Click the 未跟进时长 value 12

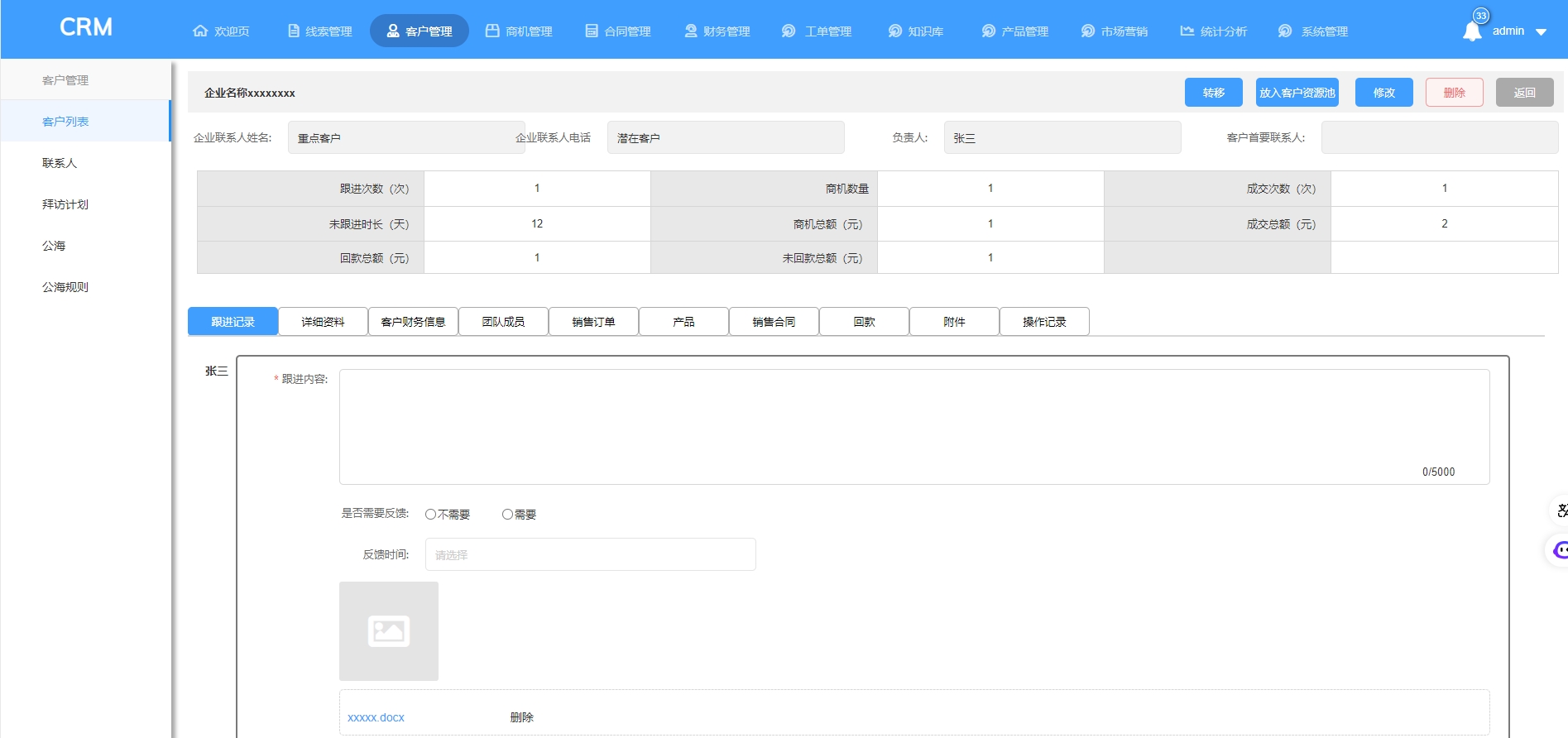tap(537, 223)
